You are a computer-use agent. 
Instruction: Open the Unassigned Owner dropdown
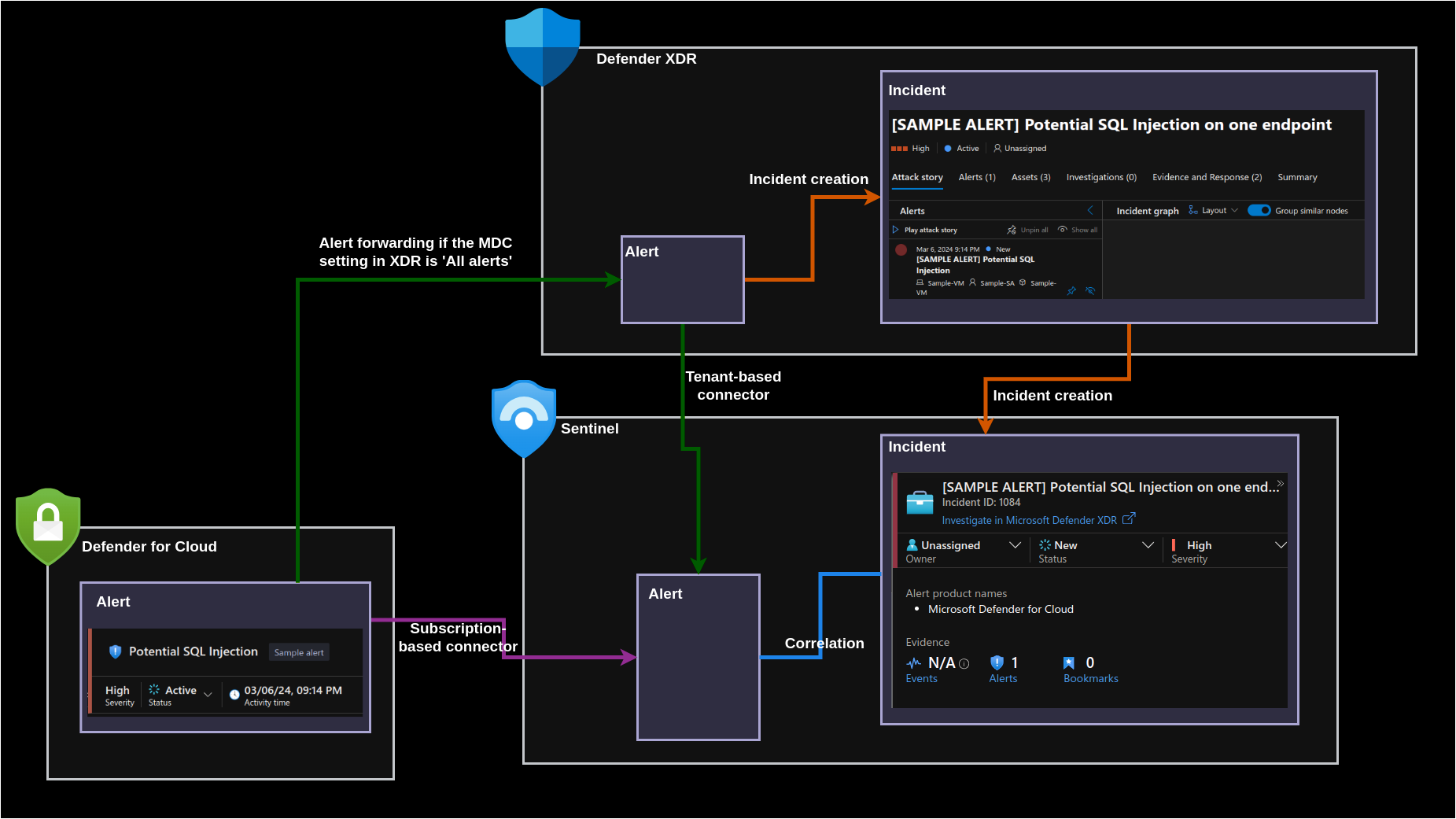click(x=1015, y=545)
